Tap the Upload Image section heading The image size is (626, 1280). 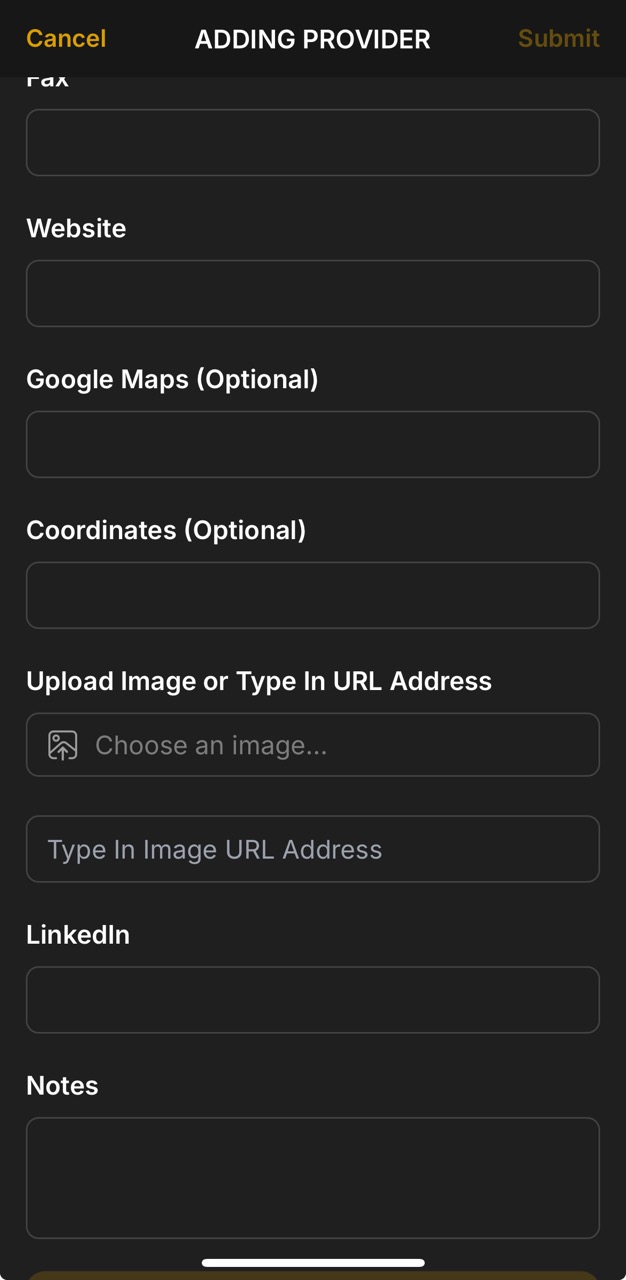tap(258, 681)
